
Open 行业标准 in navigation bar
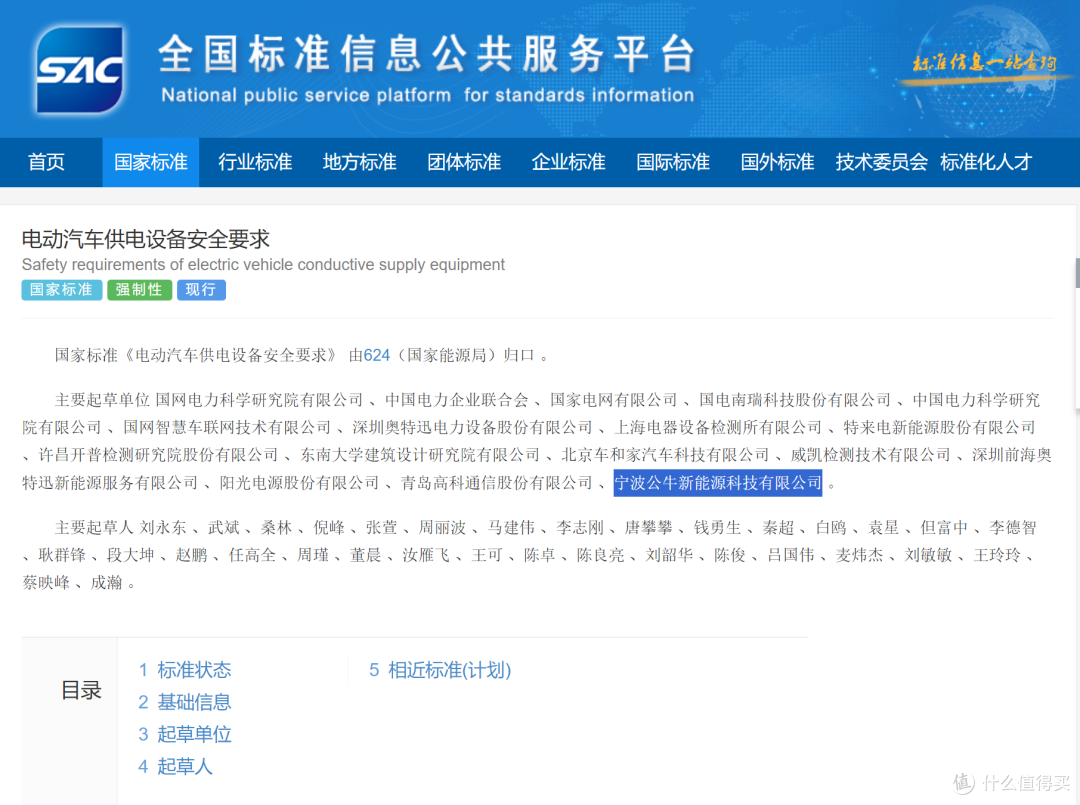pos(255,162)
